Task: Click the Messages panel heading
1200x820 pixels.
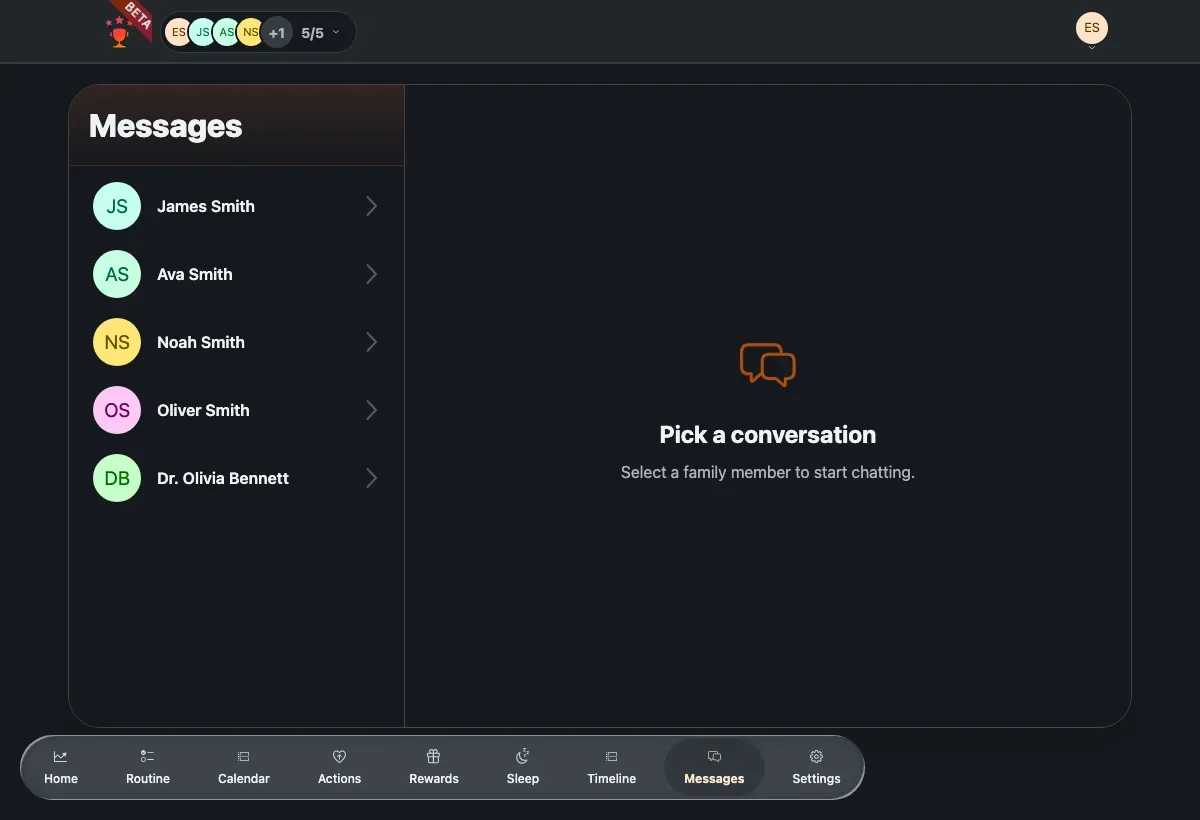Action: click(x=166, y=126)
